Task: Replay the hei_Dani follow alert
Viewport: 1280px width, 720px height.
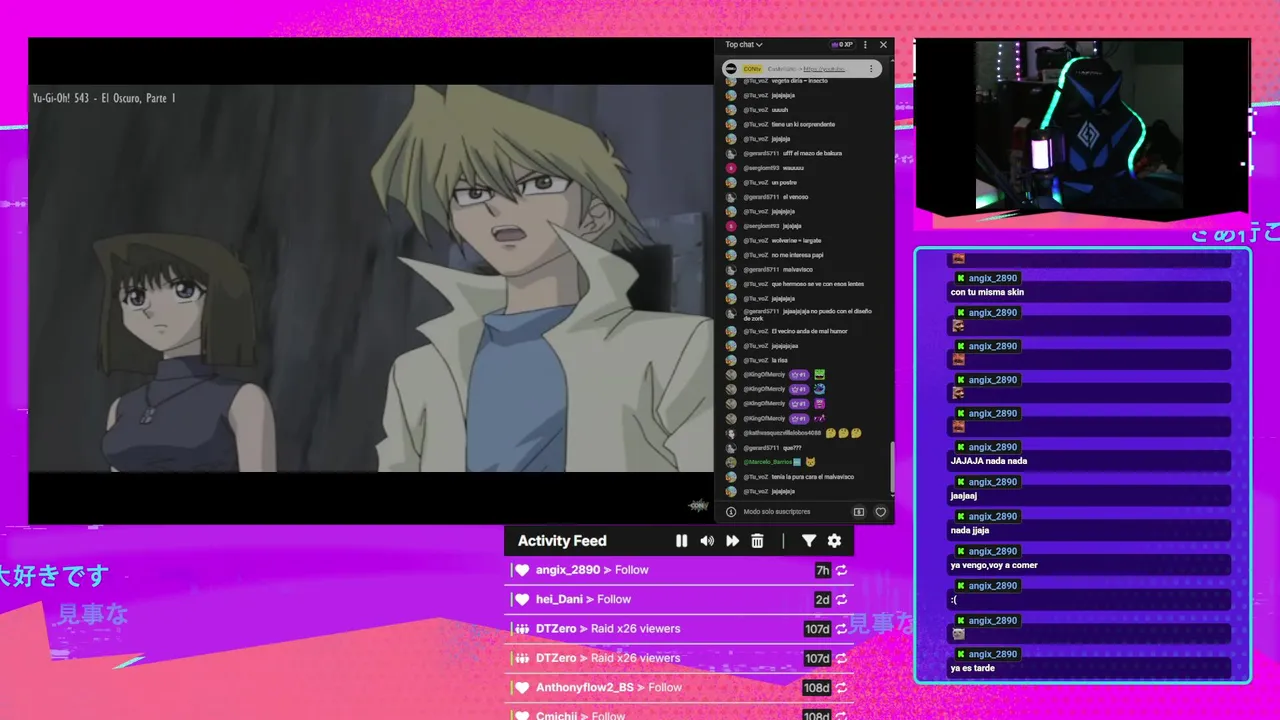Action: pyautogui.click(x=842, y=599)
